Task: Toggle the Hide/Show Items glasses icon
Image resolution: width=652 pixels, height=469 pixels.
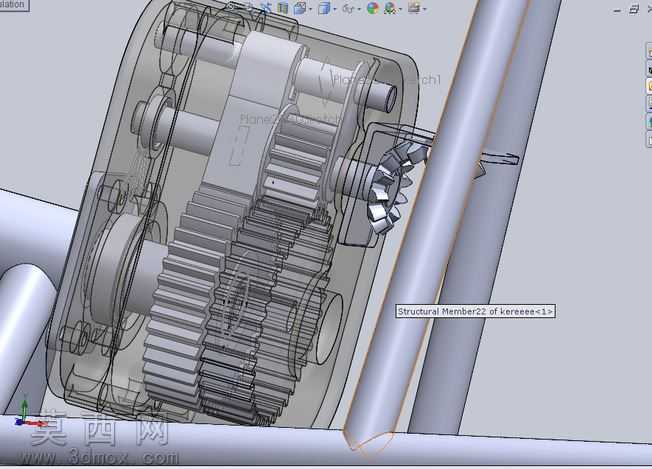Action: pyautogui.click(x=348, y=9)
